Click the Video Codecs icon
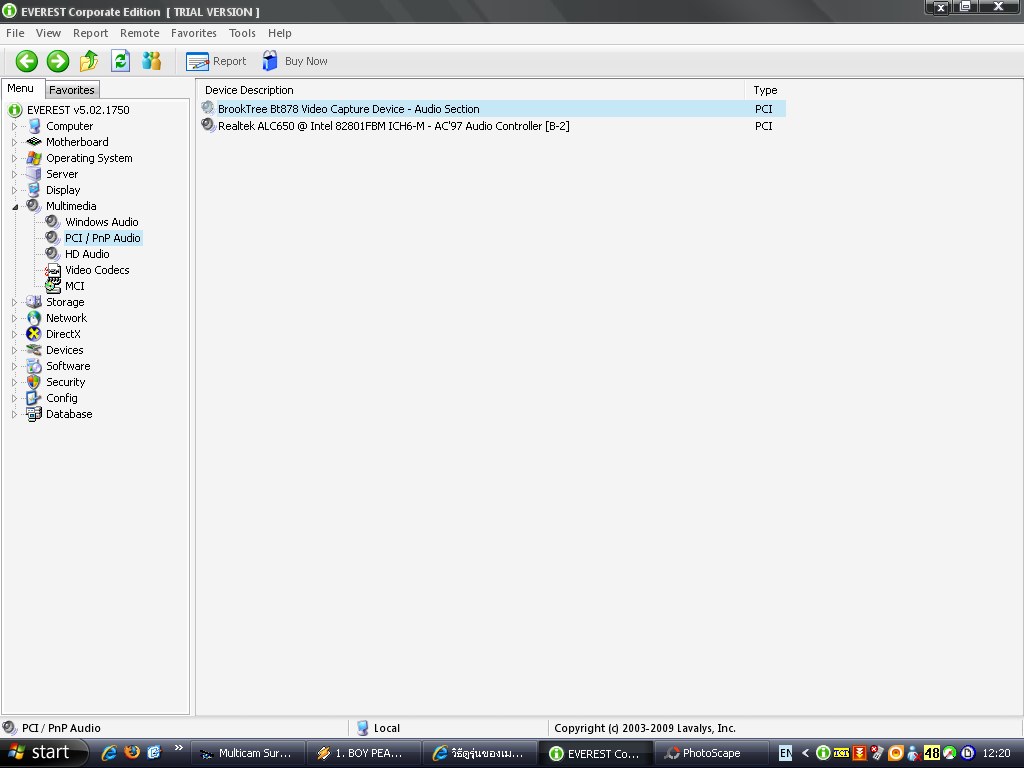 53,270
